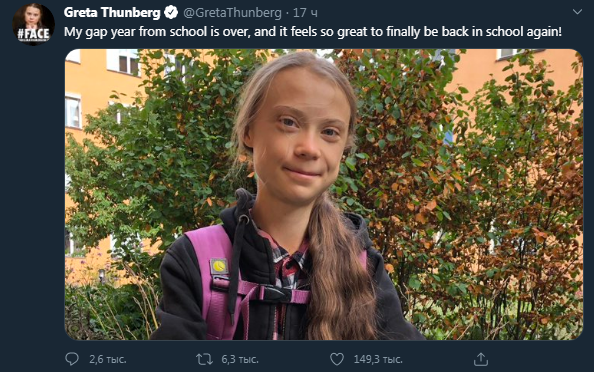
Task: Click the reply speech bubble icon
Action: click(x=72, y=359)
